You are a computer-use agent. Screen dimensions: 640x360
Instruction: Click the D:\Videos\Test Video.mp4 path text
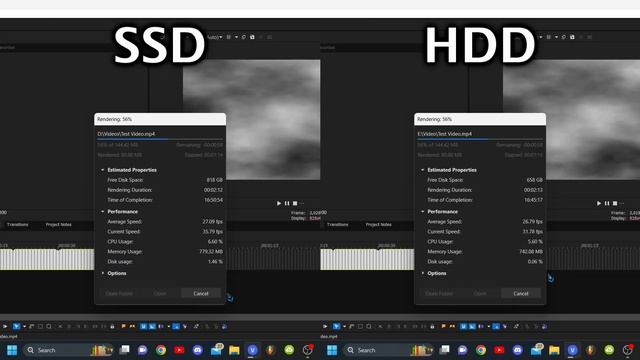tap(126, 133)
